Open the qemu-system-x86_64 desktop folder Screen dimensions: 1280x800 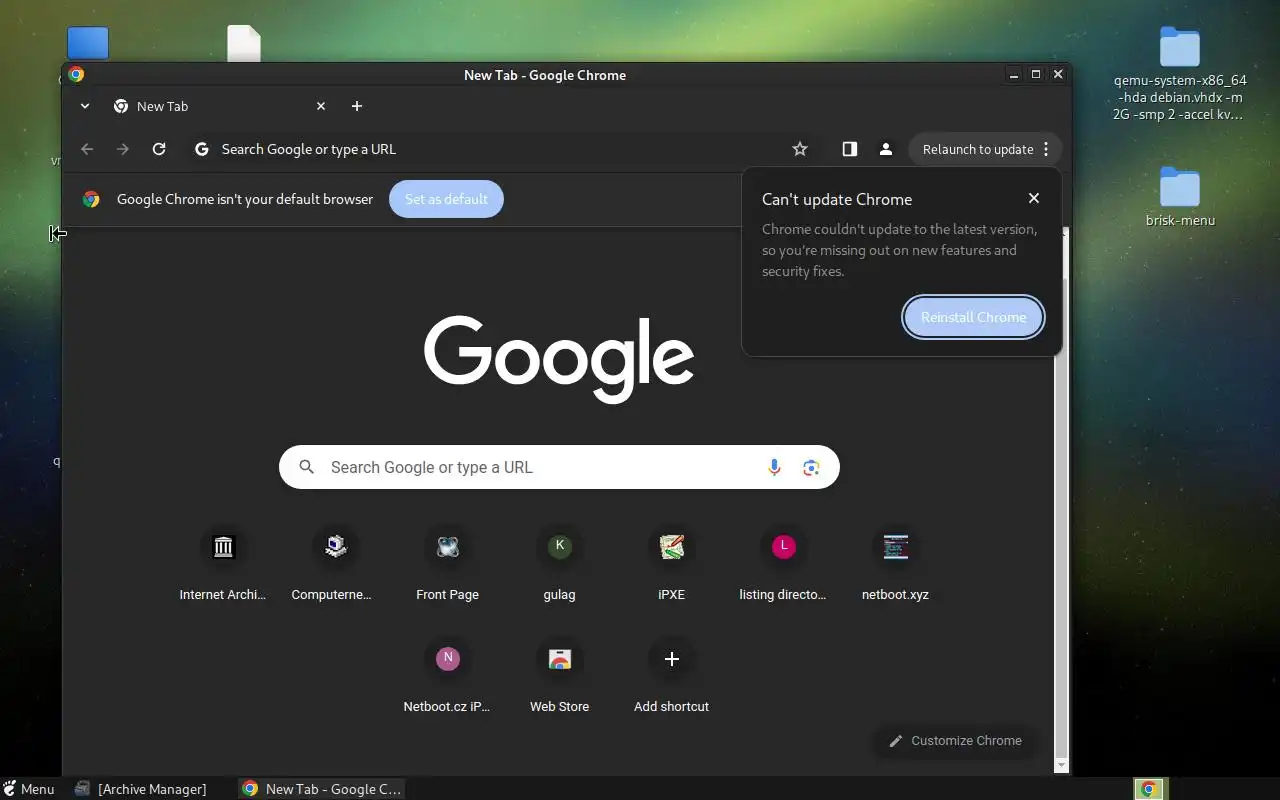click(1180, 74)
